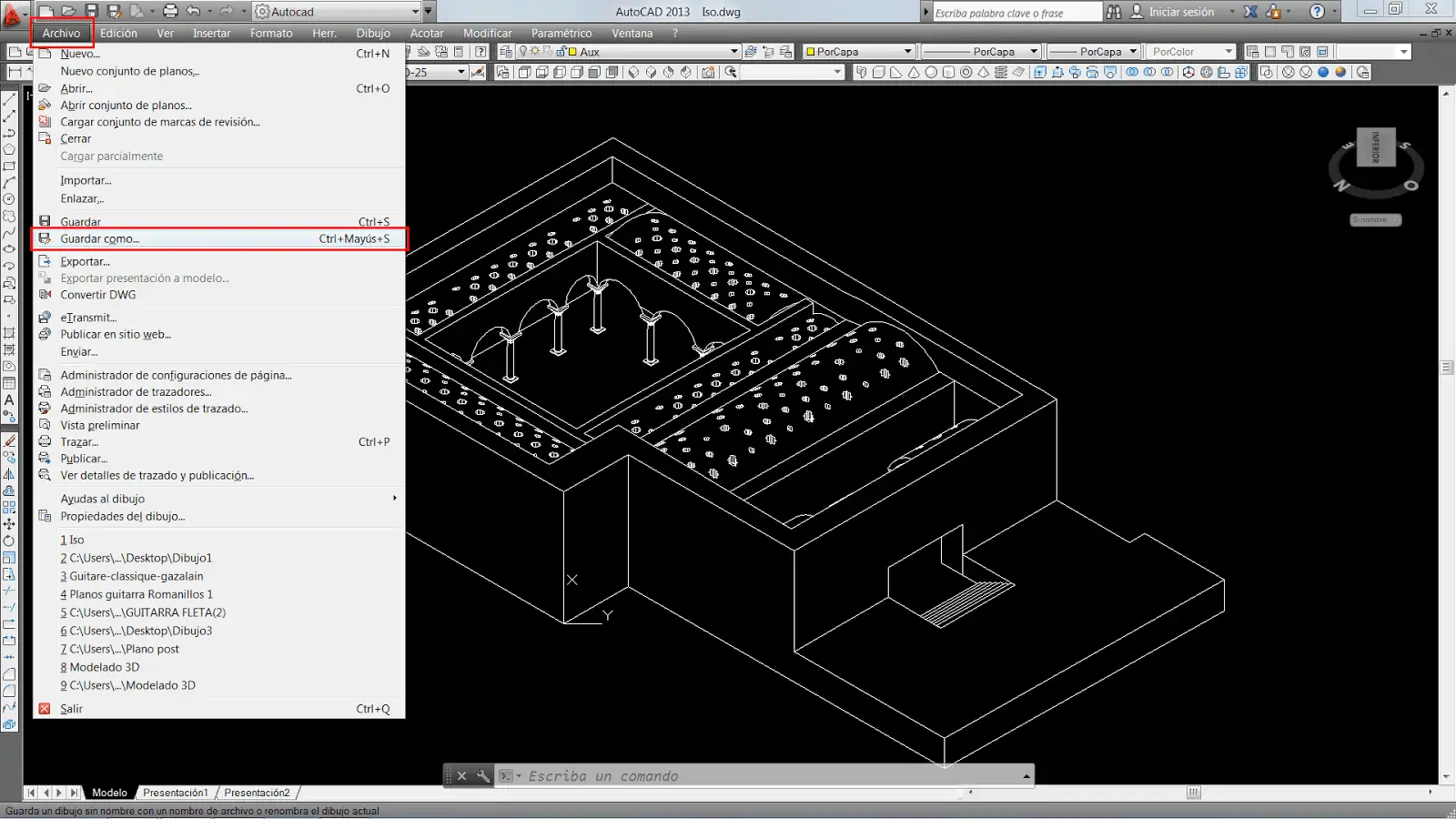
Task: Toggle layer Aux on/off lightbulb icon
Action: tap(523, 52)
